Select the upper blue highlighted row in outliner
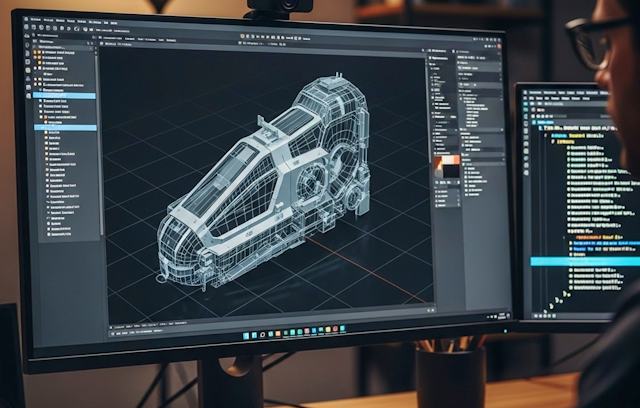This screenshot has width=640, height=408. (64, 95)
